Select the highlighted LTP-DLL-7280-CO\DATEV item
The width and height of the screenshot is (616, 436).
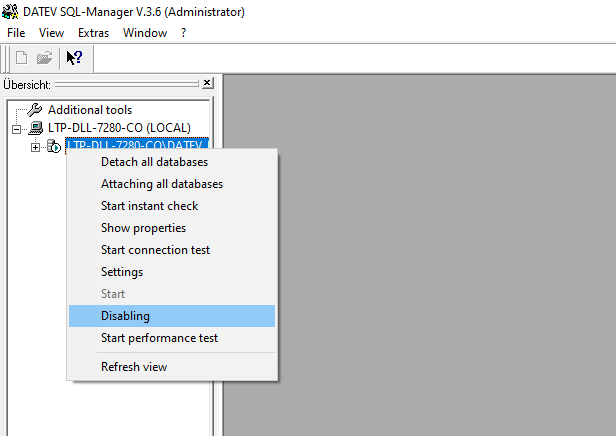pyautogui.click(x=137, y=144)
